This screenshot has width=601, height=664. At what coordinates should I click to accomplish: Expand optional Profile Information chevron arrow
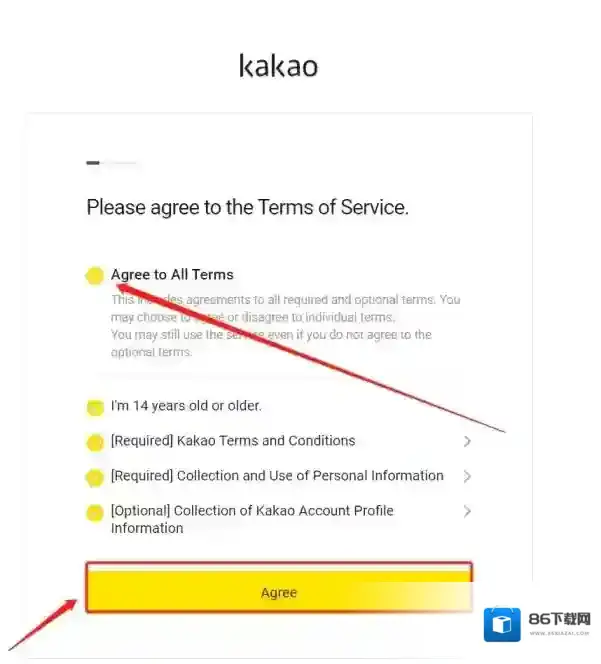coord(467,511)
